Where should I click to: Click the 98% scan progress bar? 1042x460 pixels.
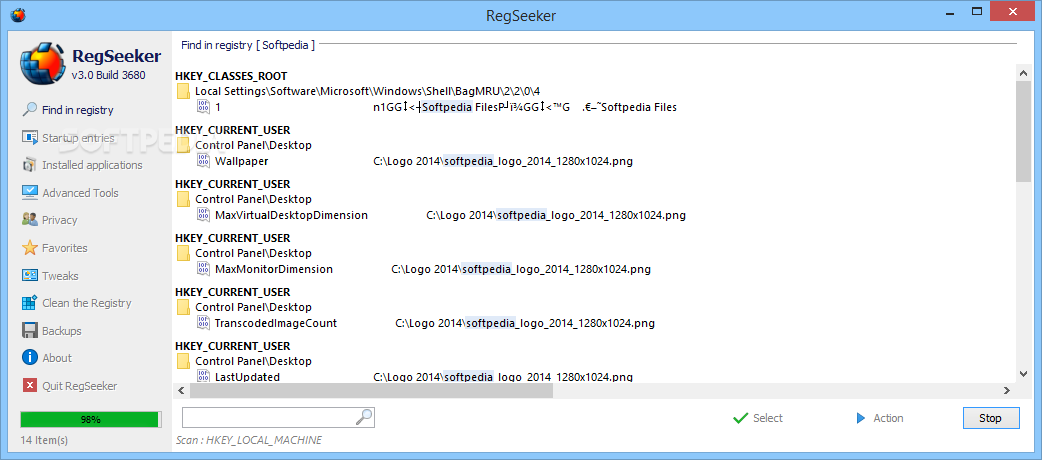pyautogui.click(x=90, y=419)
